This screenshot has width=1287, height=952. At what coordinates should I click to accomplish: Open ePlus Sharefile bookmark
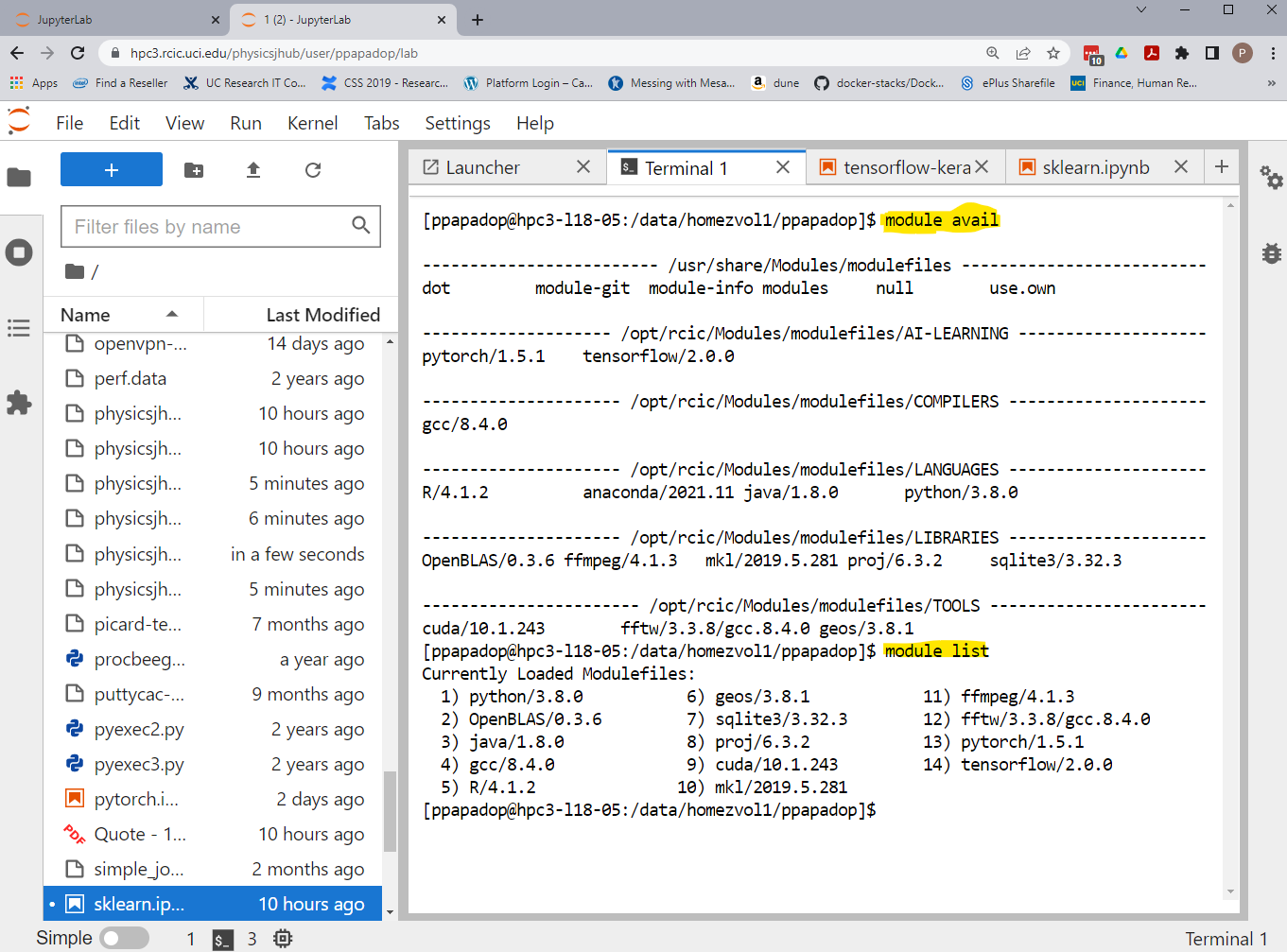coord(1008,83)
